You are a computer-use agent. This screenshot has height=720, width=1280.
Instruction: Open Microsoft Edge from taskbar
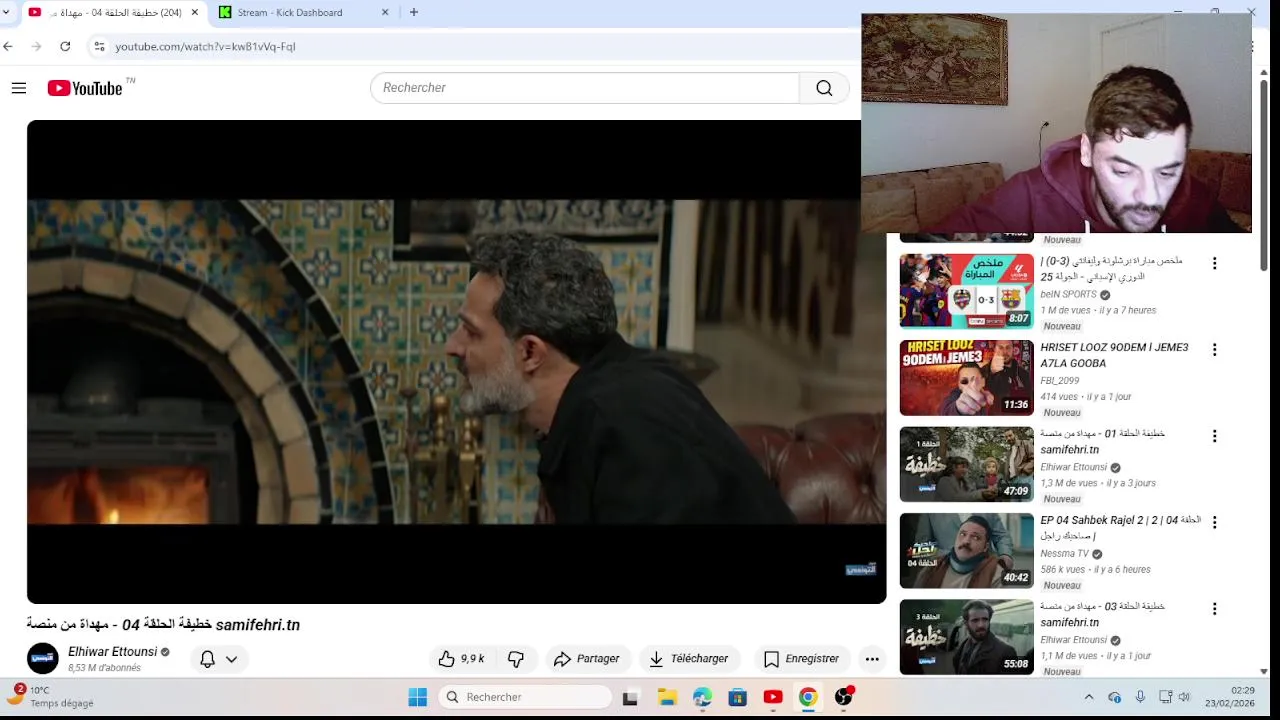(x=702, y=697)
